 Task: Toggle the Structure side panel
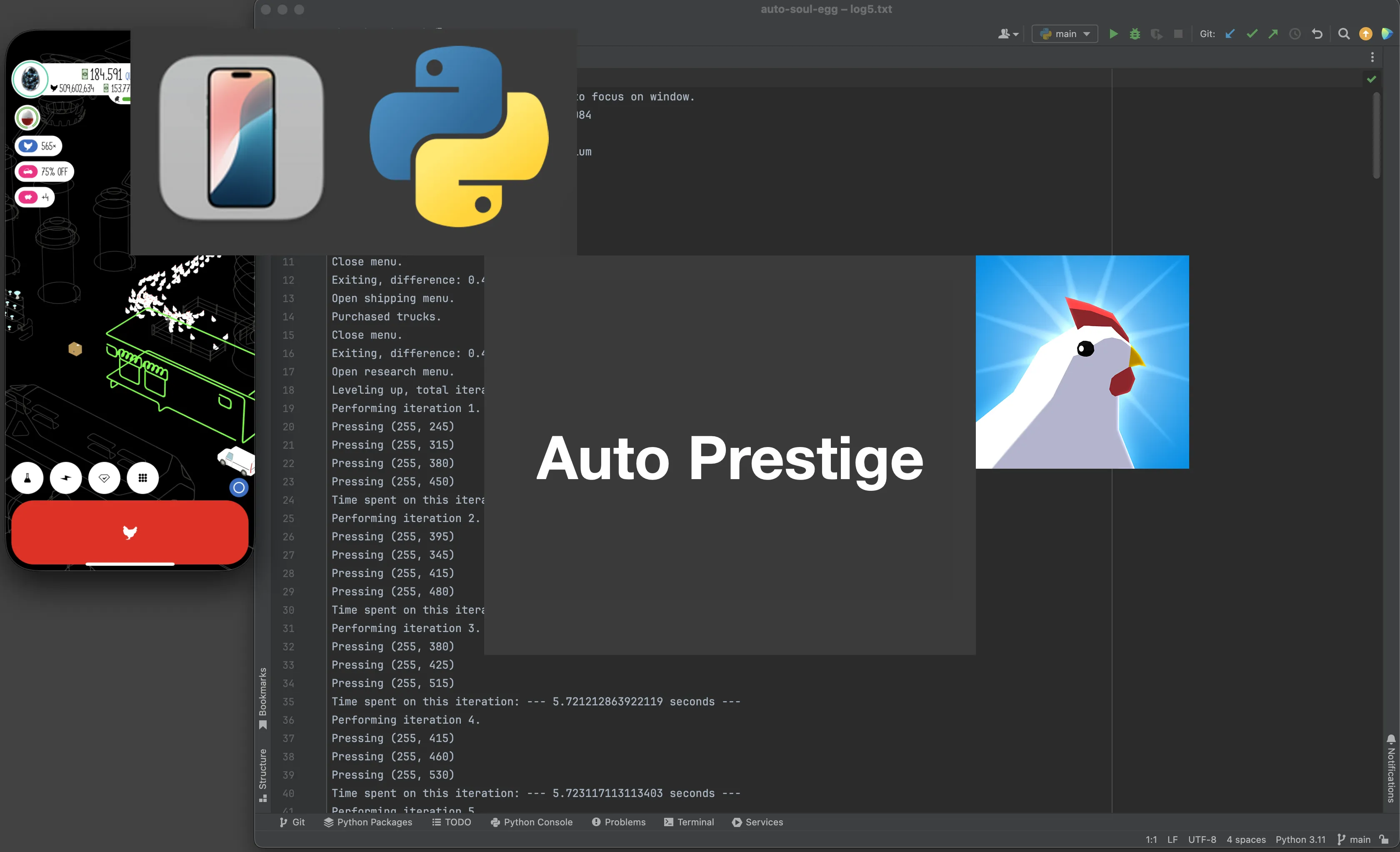[262, 774]
